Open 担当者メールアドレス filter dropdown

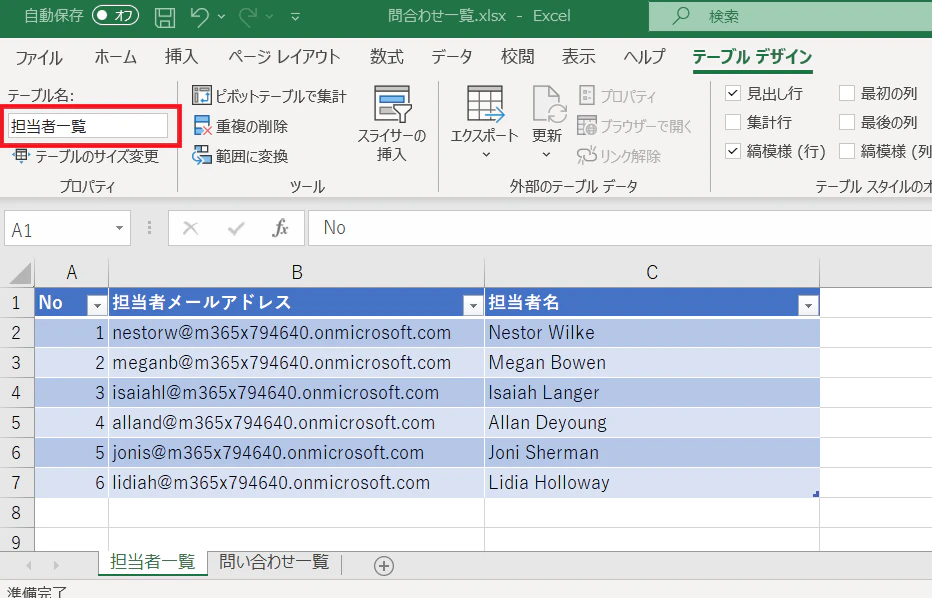tap(473, 306)
